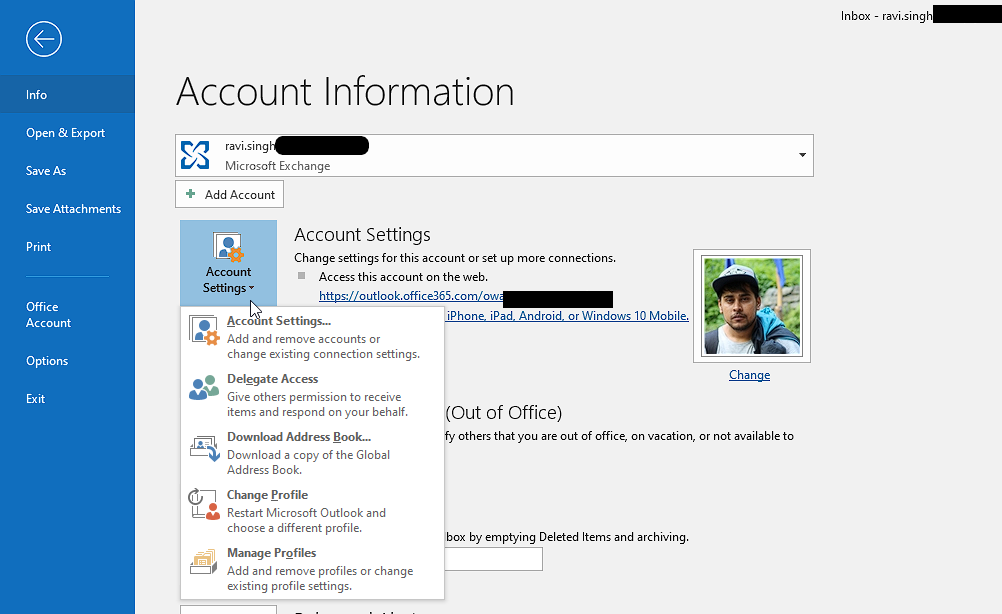Image resolution: width=1002 pixels, height=614 pixels.
Task: Choose Download Address Book... menu entry
Action: coord(312,453)
